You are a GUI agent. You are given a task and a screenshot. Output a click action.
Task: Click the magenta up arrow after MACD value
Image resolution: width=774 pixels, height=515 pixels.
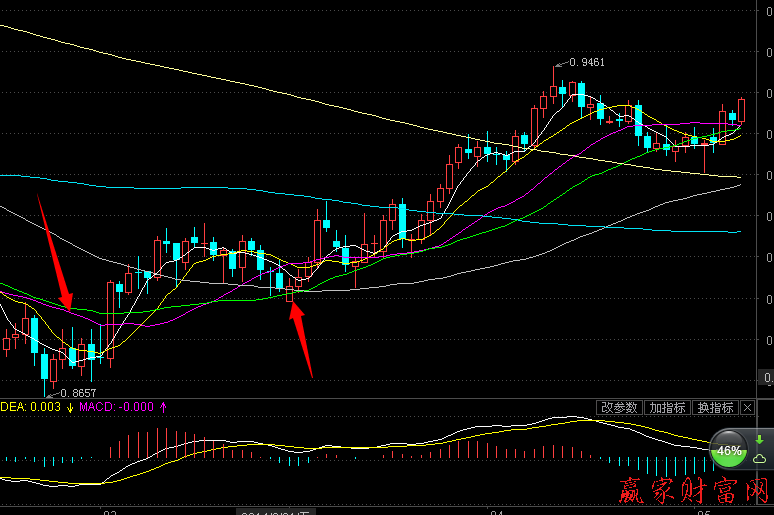pos(163,407)
